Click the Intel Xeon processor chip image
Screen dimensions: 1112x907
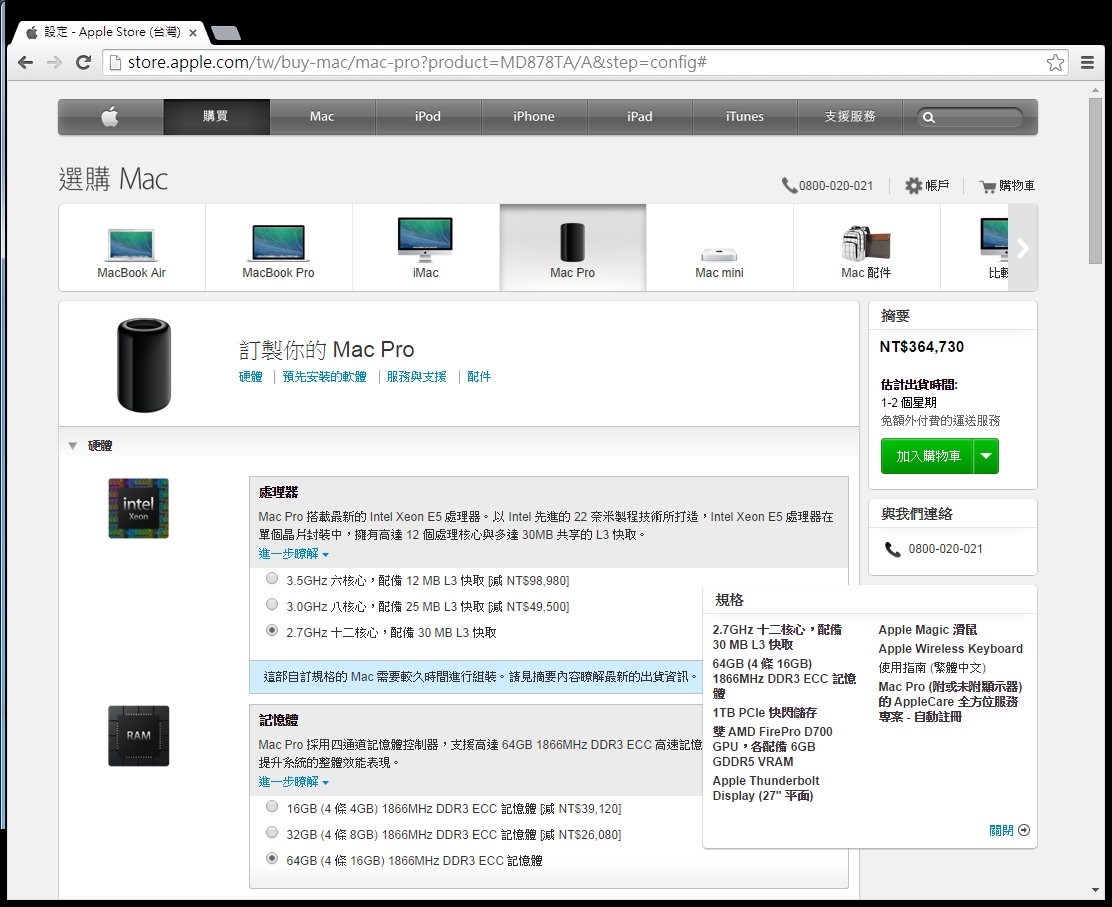138,508
